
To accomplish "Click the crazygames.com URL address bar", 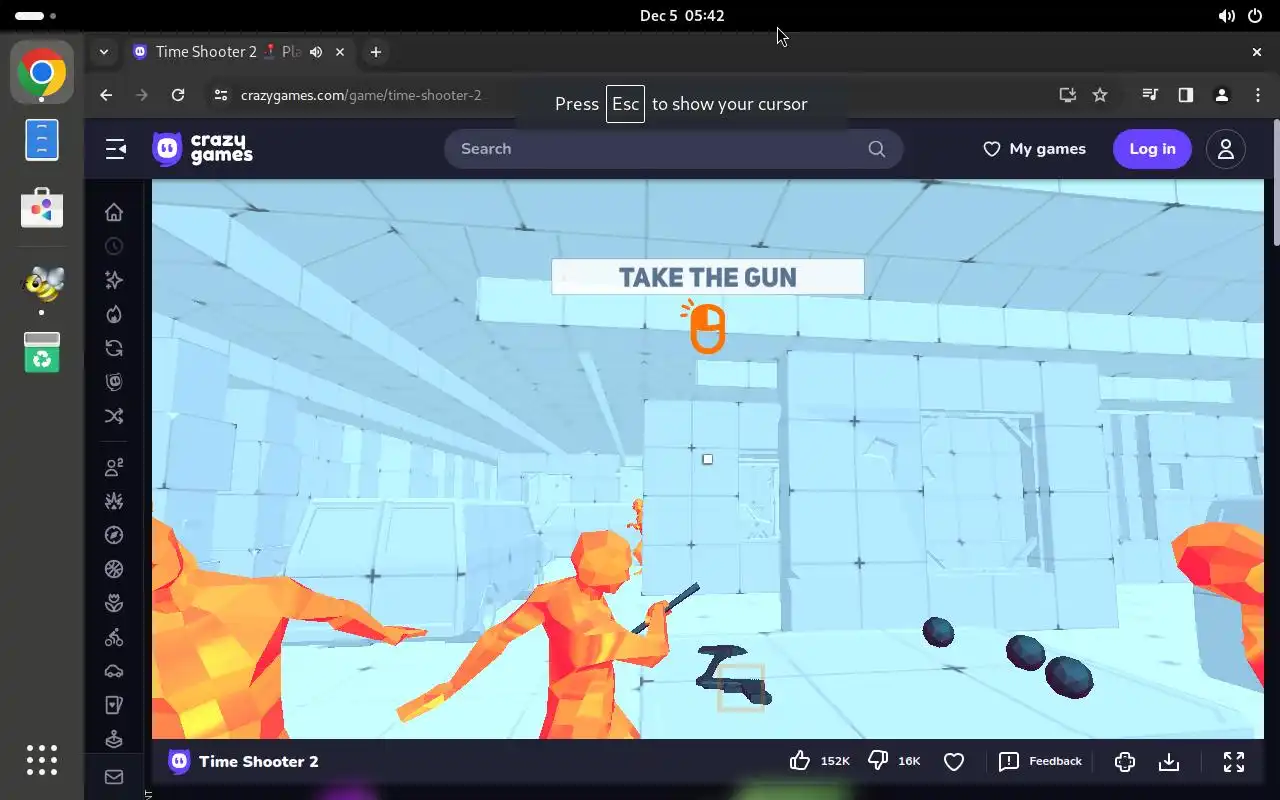I will (361, 95).
